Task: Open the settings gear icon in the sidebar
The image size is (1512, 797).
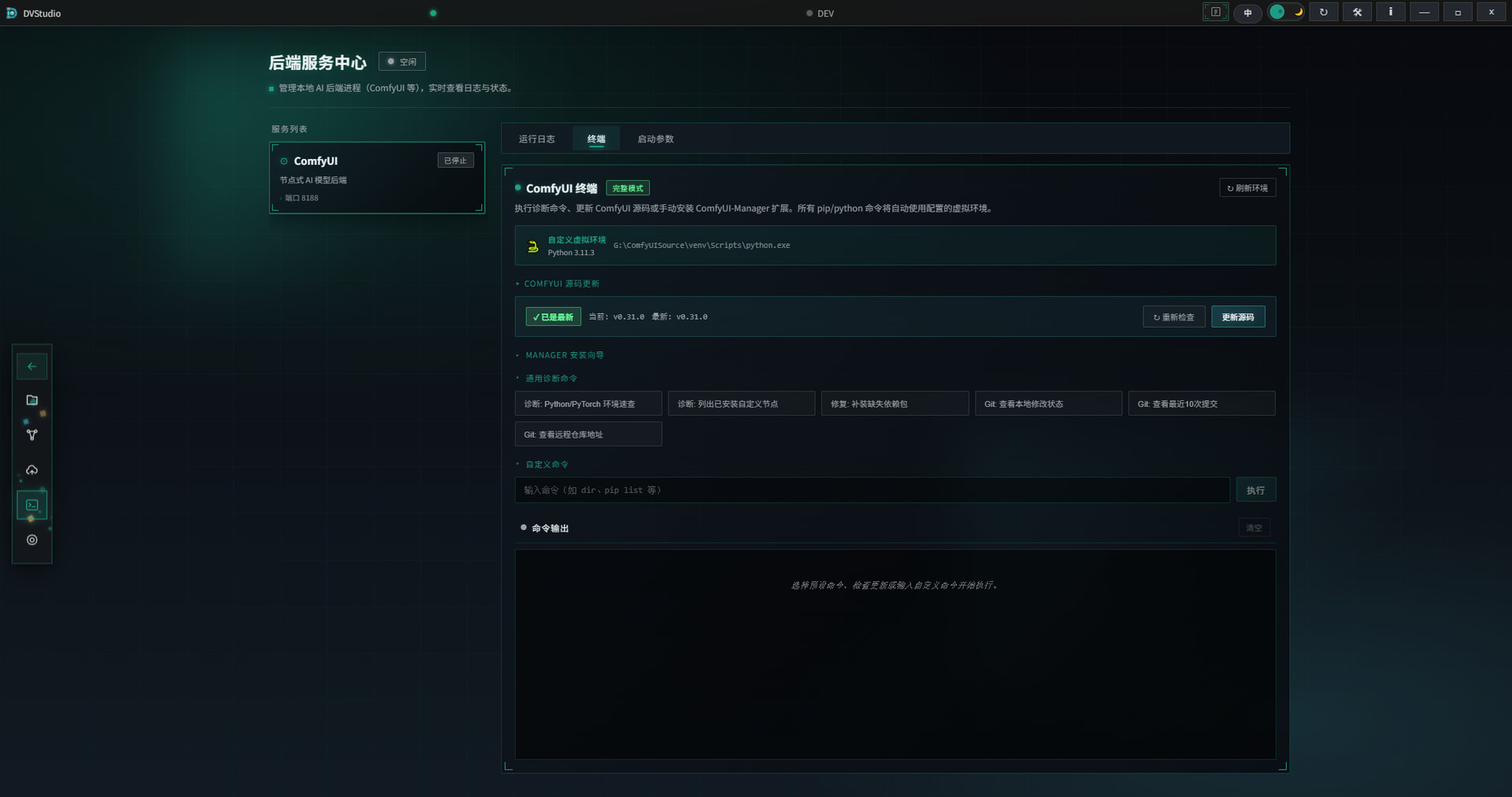Action: tap(31, 539)
